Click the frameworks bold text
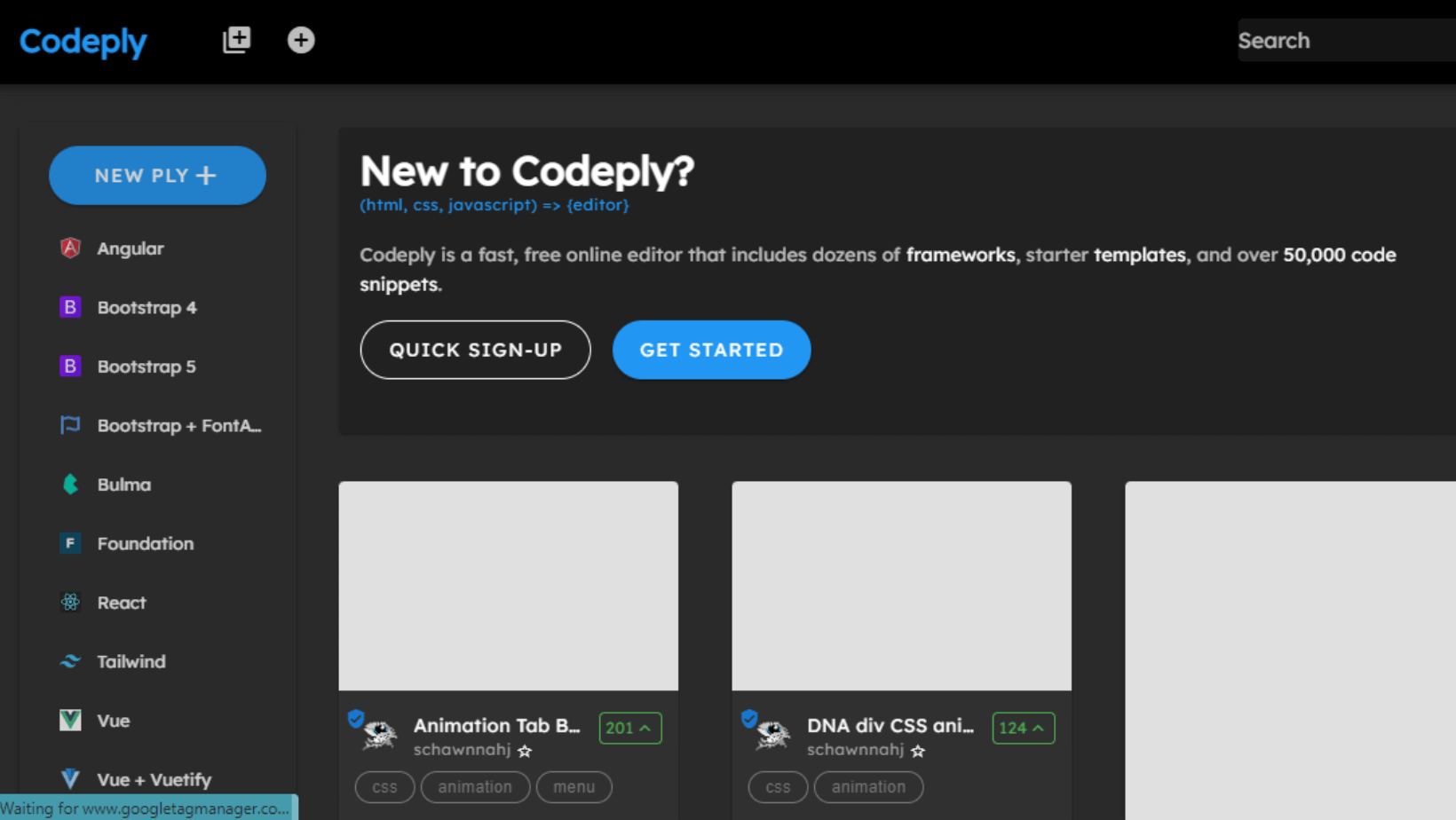 click(x=961, y=255)
